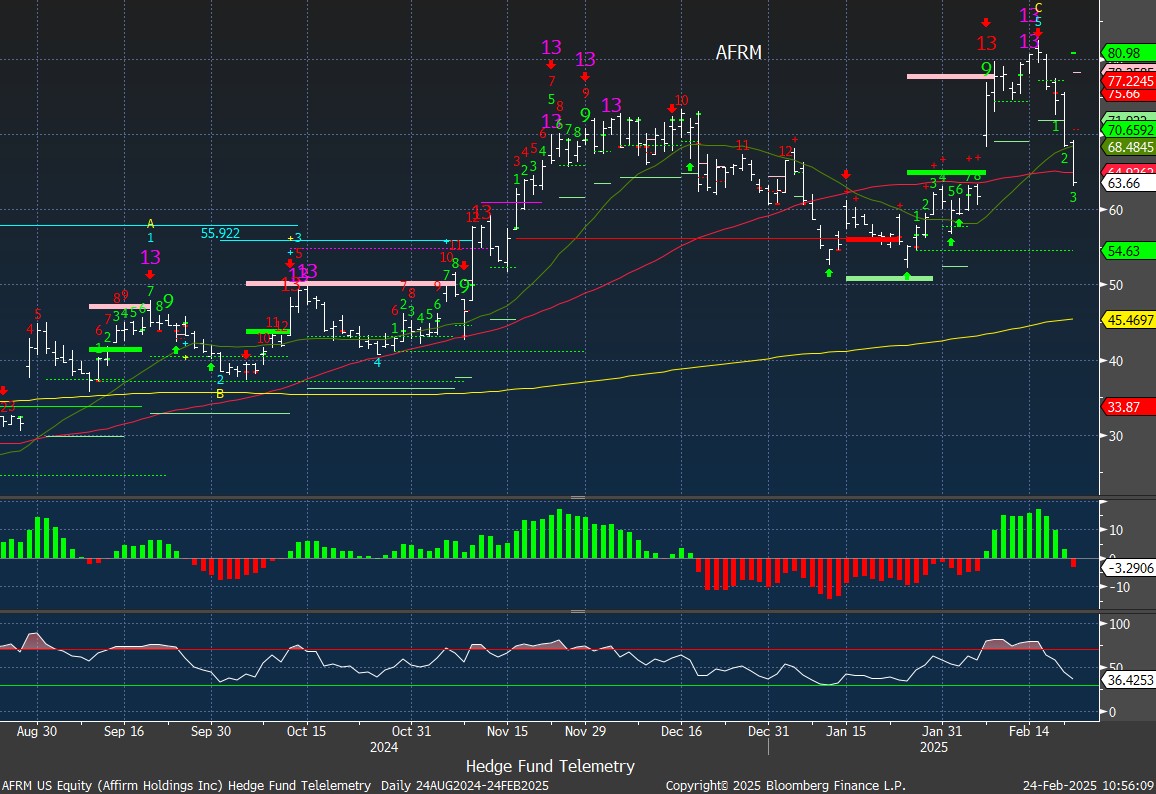Select the yellow A wave label

click(x=150, y=224)
